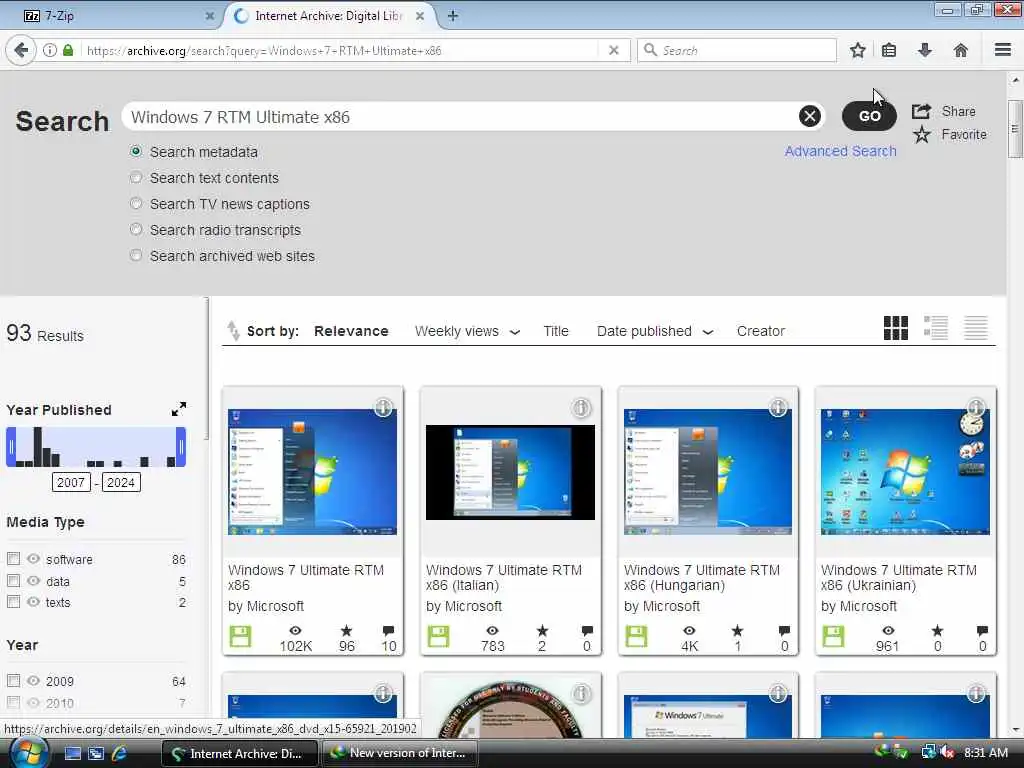Check the texts media type filter
This screenshot has height=768, width=1024.
(x=13, y=601)
